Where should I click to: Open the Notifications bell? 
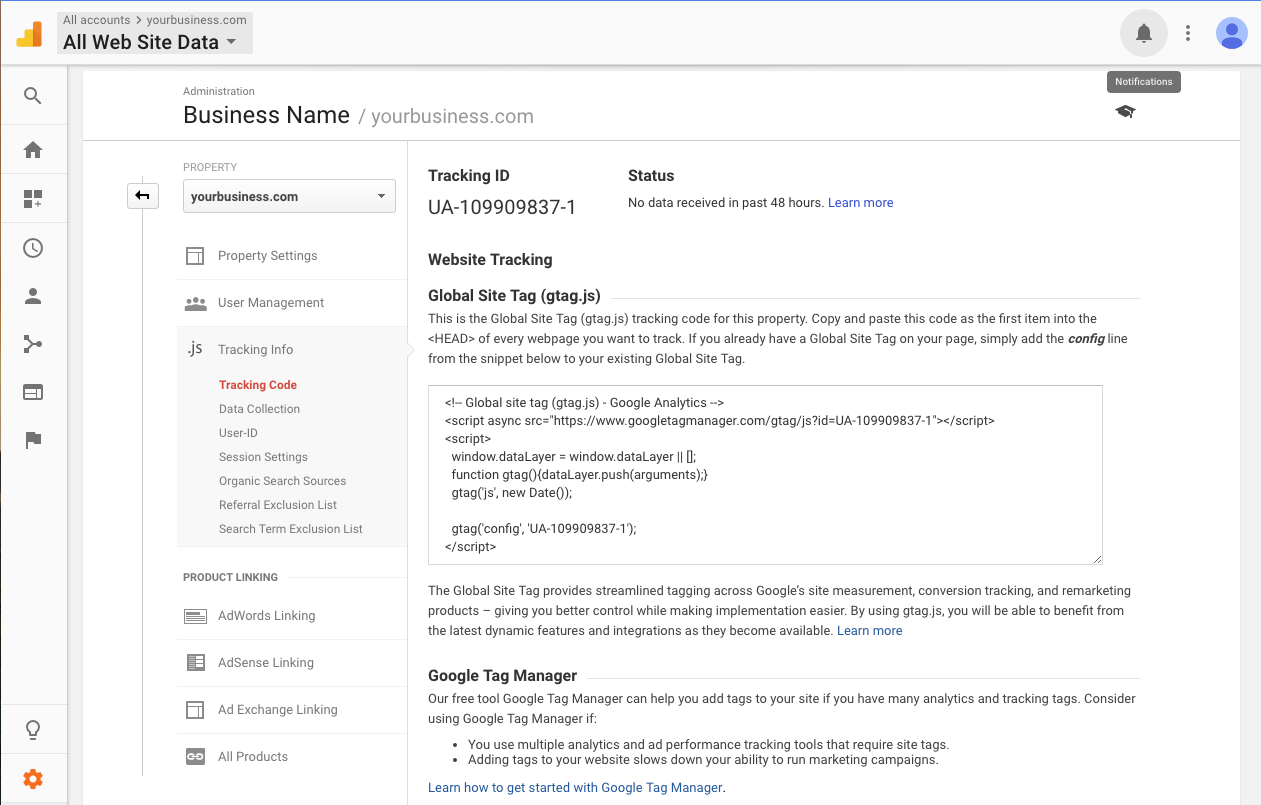(x=1144, y=34)
